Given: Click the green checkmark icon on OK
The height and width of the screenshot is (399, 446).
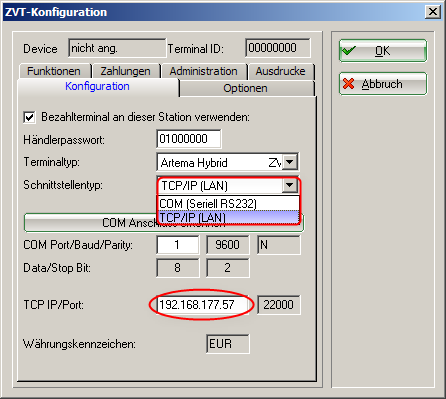Looking at the screenshot, I should pyautogui.click(x=349, y=51).
